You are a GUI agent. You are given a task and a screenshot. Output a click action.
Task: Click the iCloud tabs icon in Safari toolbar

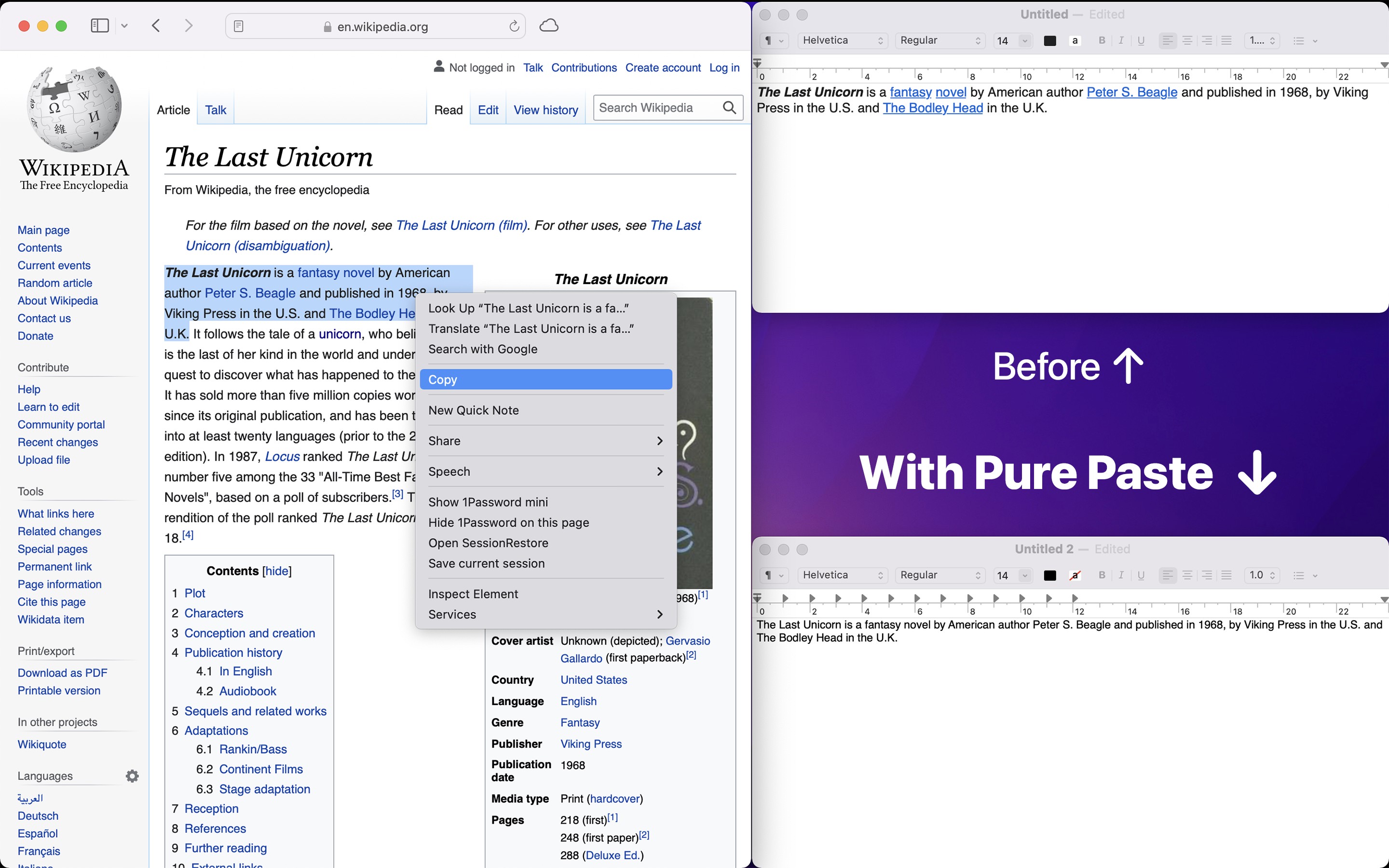548,25
